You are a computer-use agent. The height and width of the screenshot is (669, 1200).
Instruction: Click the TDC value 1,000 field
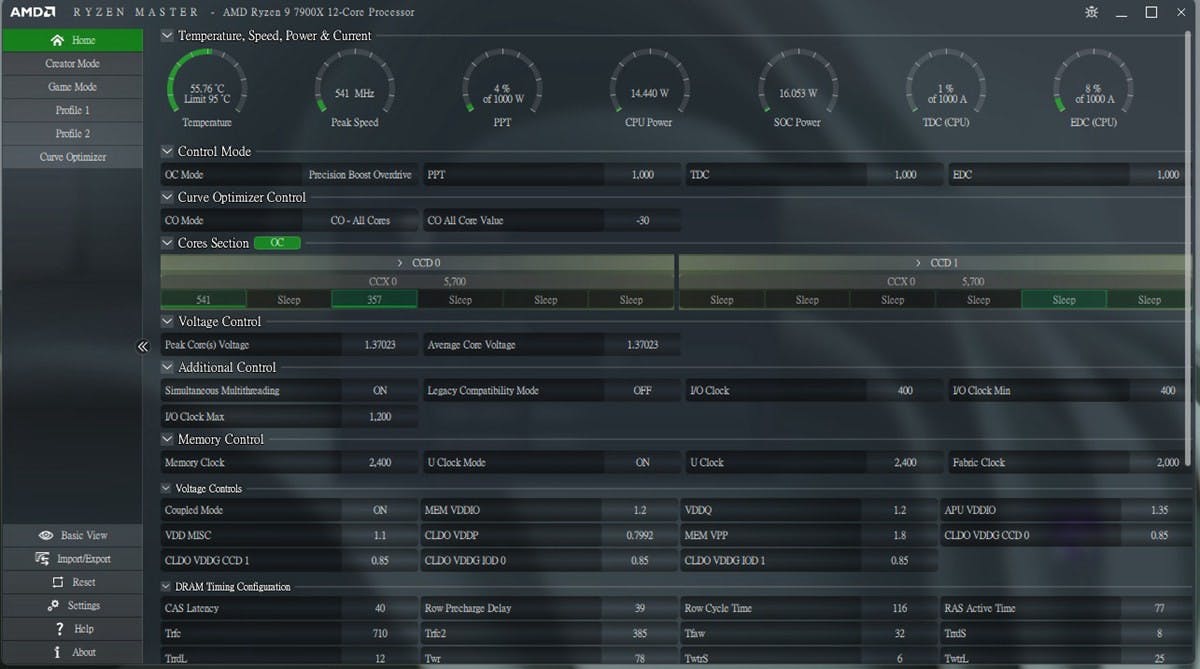click(x=905, y=175)
